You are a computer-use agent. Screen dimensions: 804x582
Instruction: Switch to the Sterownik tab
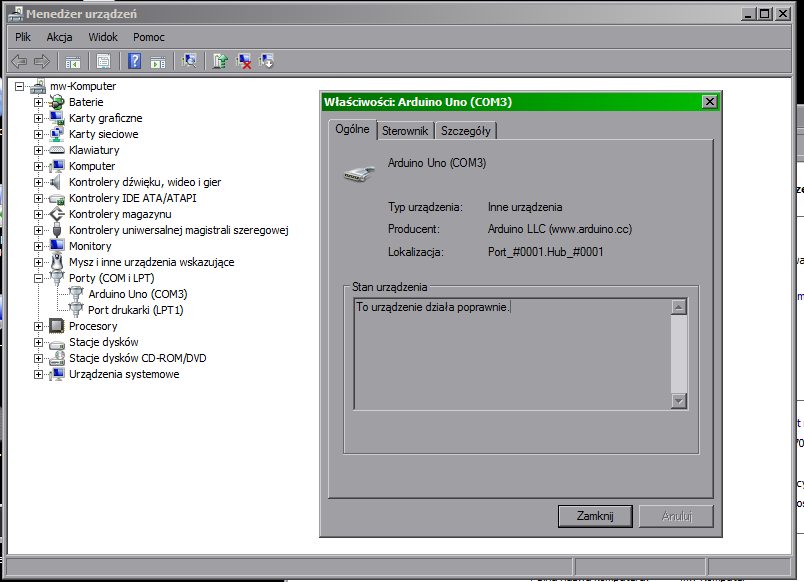coord(405,131)
